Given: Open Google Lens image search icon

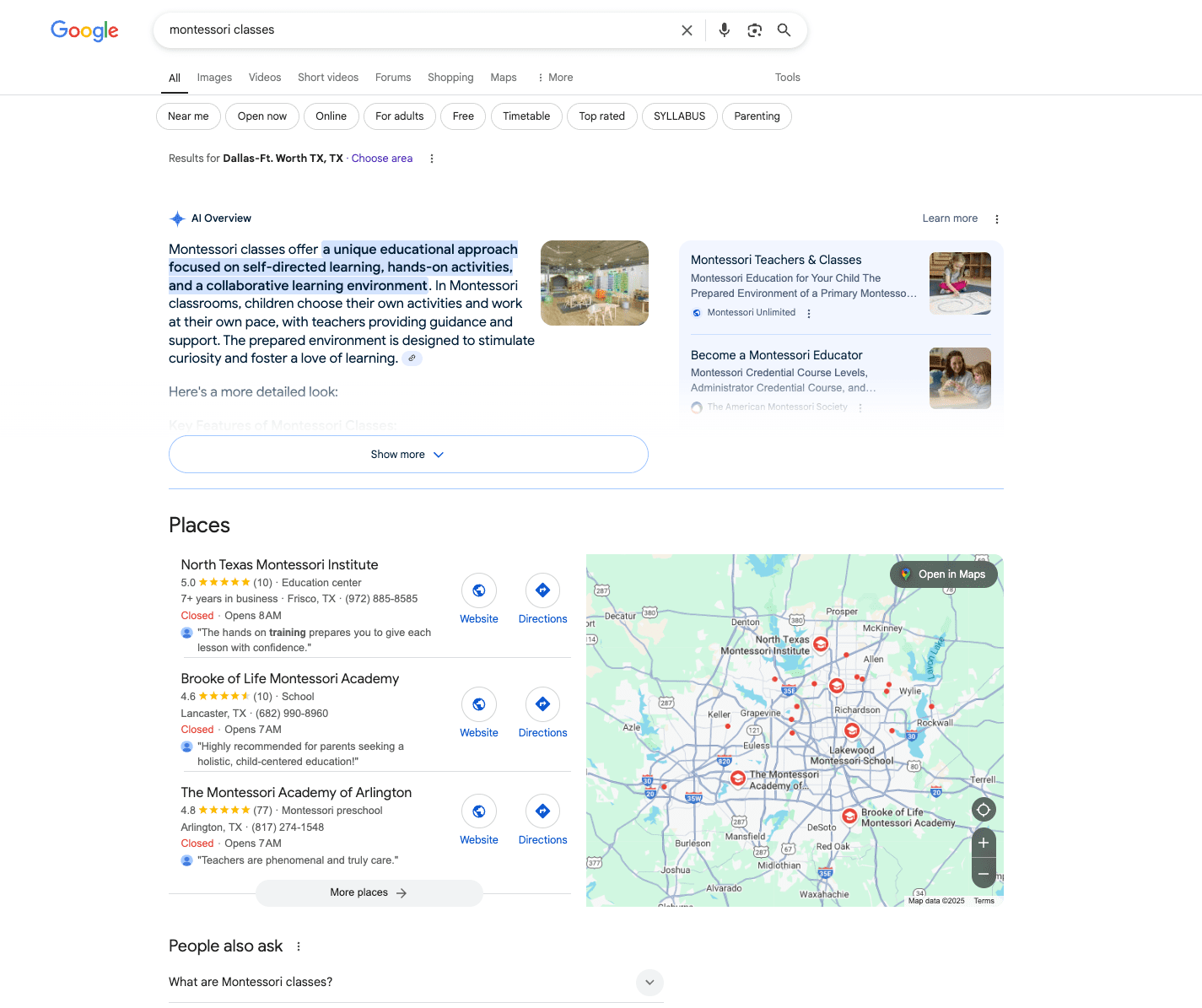Looking at the screenshot, I should [754, 30].
